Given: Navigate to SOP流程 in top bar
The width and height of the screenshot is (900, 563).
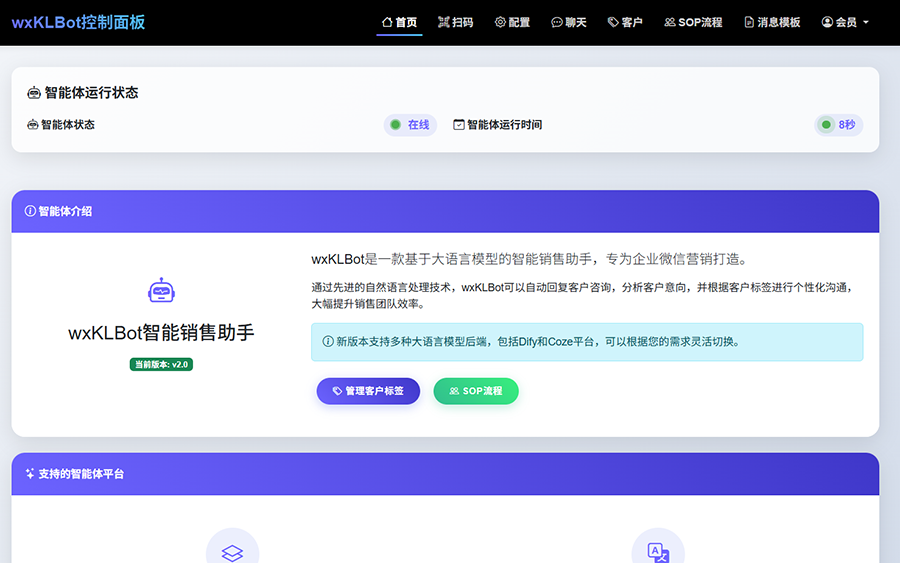Looking at the screenshot, I should pos(693,22).
